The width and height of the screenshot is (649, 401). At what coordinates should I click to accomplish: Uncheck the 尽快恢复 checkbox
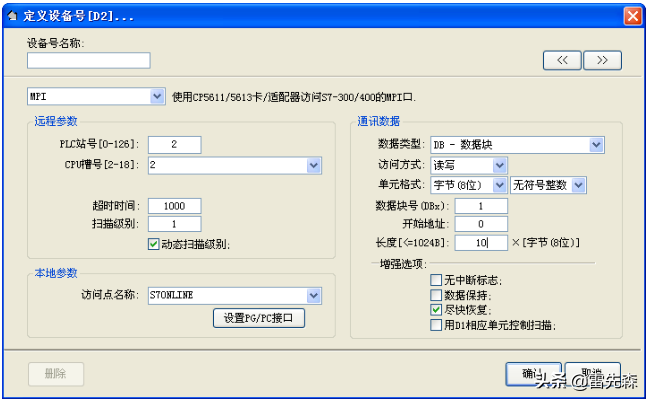click(x=436, y=310)
